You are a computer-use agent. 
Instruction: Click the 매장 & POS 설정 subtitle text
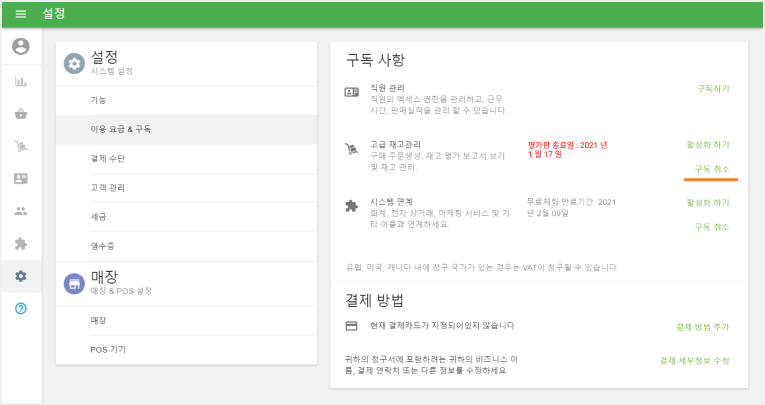tap(121, 291)
